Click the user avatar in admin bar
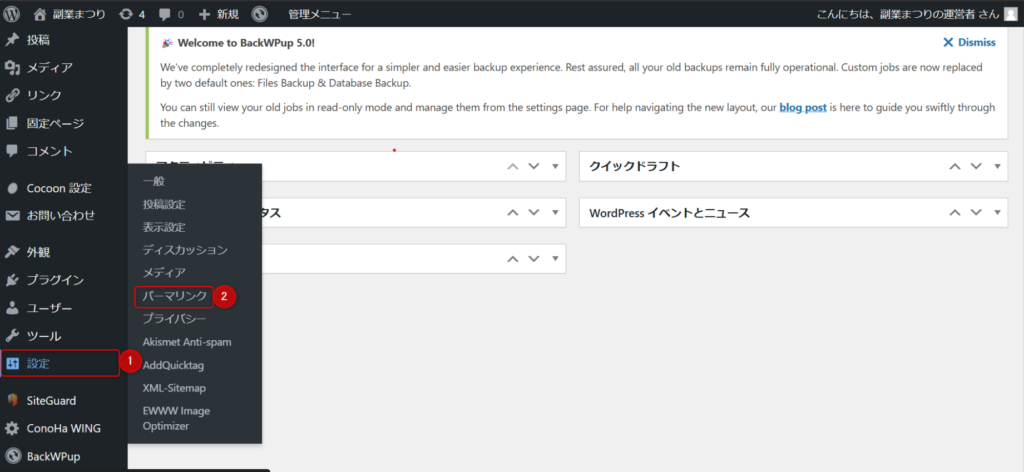The image size is (1024, 472). point(1010,14)
